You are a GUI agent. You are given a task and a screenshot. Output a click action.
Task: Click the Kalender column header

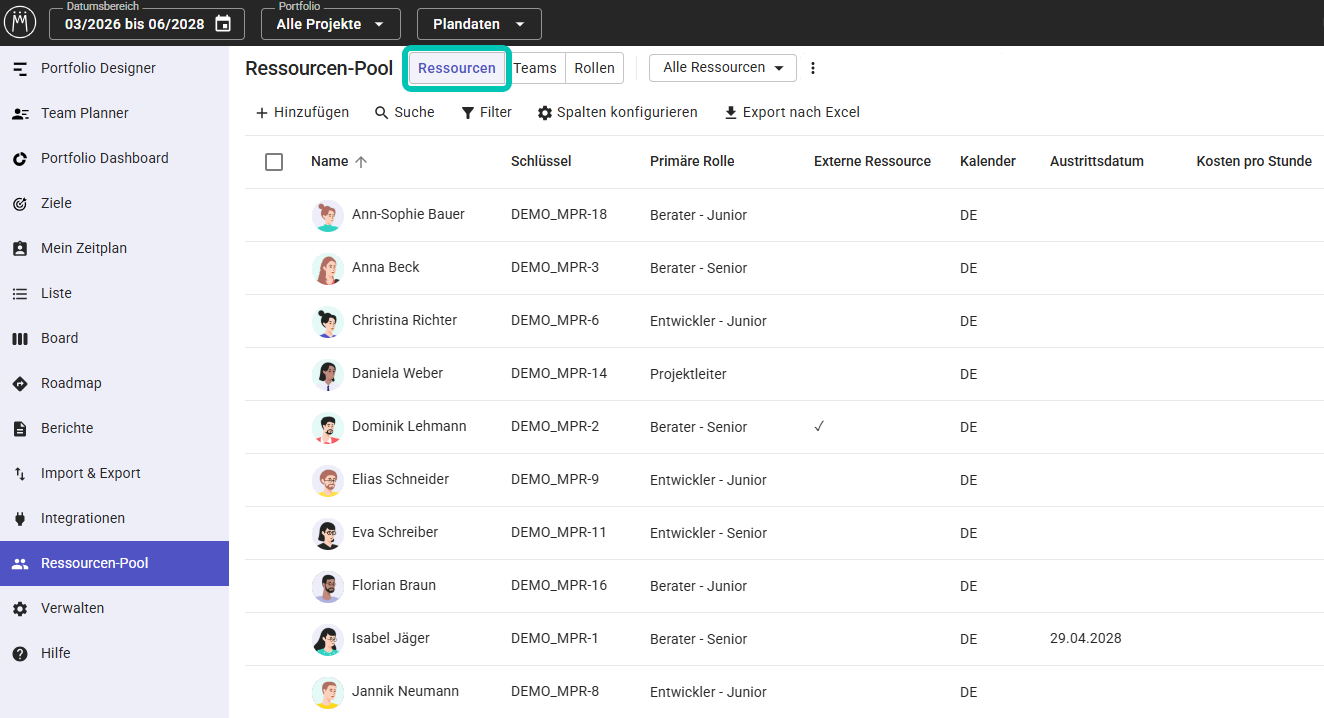click(x=988, y=162)
